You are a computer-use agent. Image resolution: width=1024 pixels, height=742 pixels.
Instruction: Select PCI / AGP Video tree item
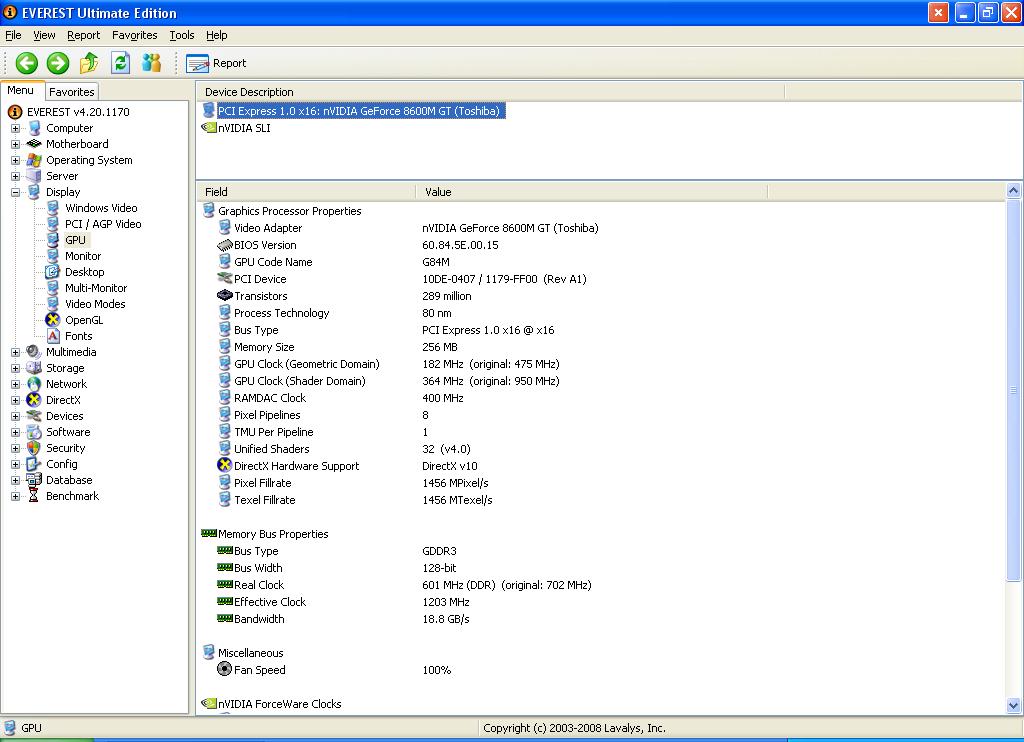click(x=103, y=224)
